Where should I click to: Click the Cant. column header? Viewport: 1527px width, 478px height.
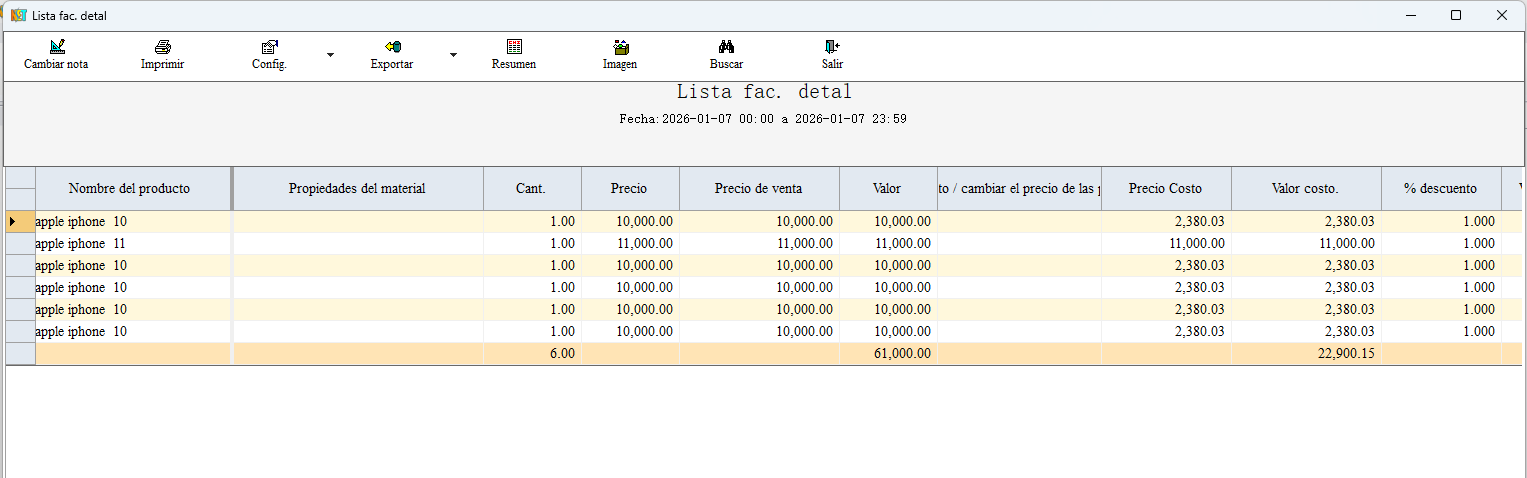pos(531,189)
